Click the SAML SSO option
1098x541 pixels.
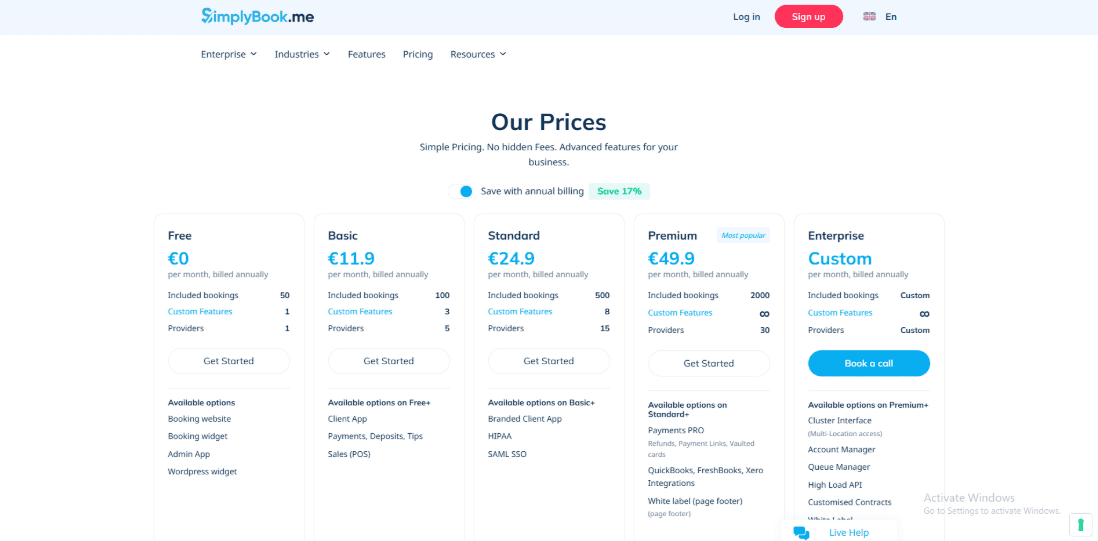[507, 454]
